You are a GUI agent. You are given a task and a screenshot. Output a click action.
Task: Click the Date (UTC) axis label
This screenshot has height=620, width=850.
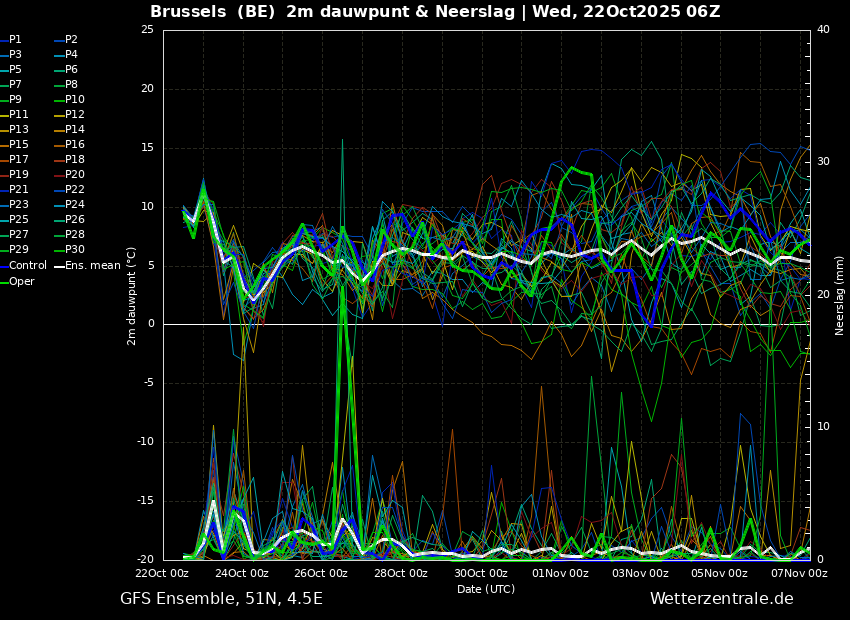tap(486, 589)
